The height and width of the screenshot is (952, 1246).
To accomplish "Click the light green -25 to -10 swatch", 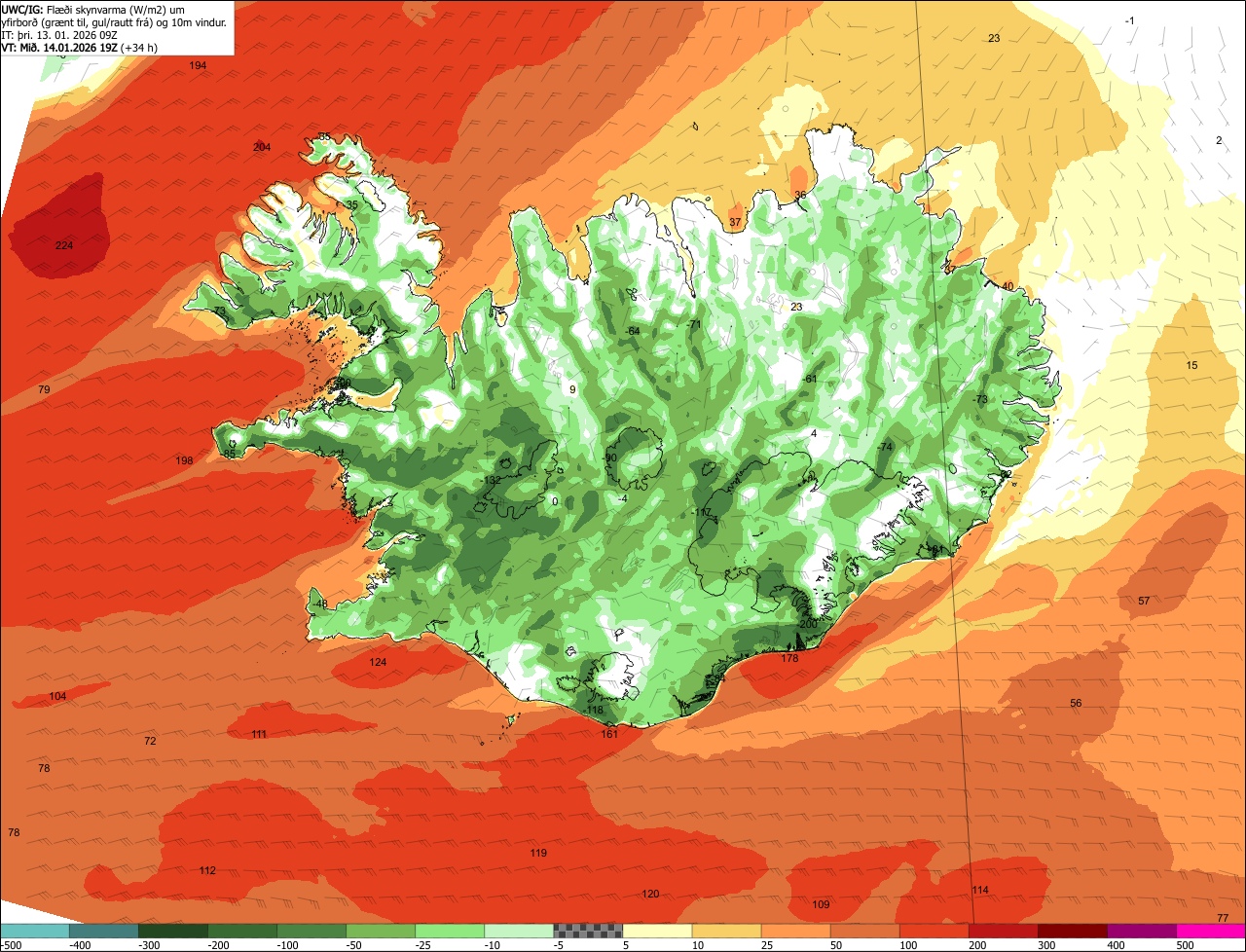I will point(449,931).
